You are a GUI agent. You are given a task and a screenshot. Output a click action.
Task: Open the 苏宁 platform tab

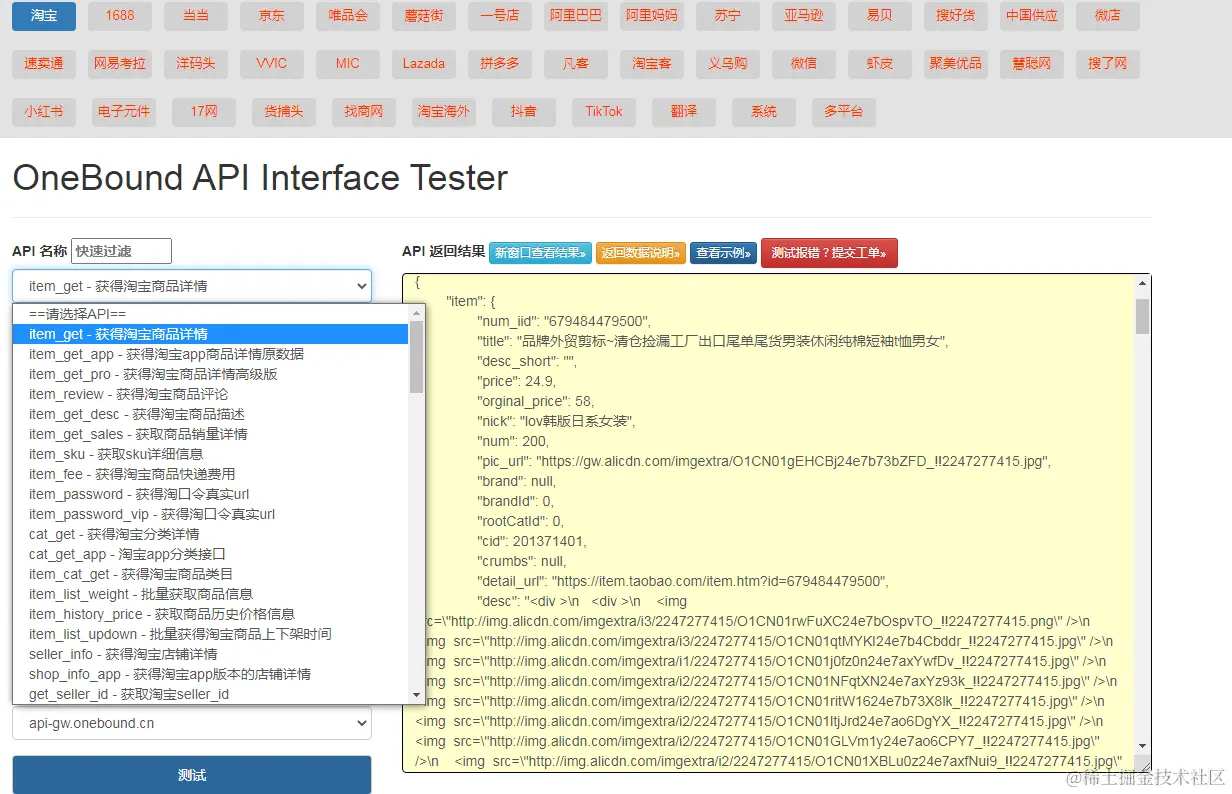(x=728, y=16)
